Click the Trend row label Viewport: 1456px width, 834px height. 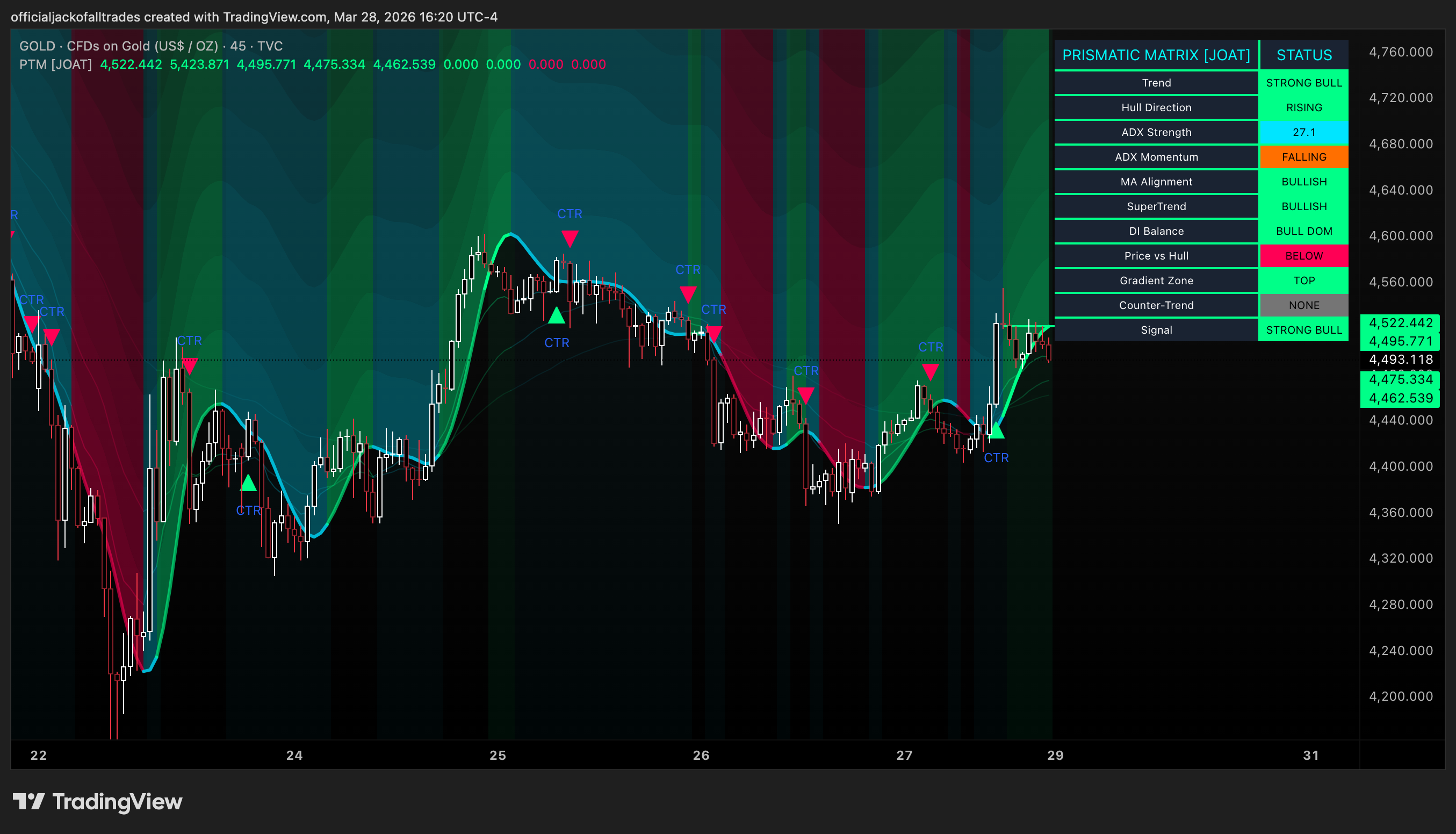pyautogui.click(x=1156, y=83)
